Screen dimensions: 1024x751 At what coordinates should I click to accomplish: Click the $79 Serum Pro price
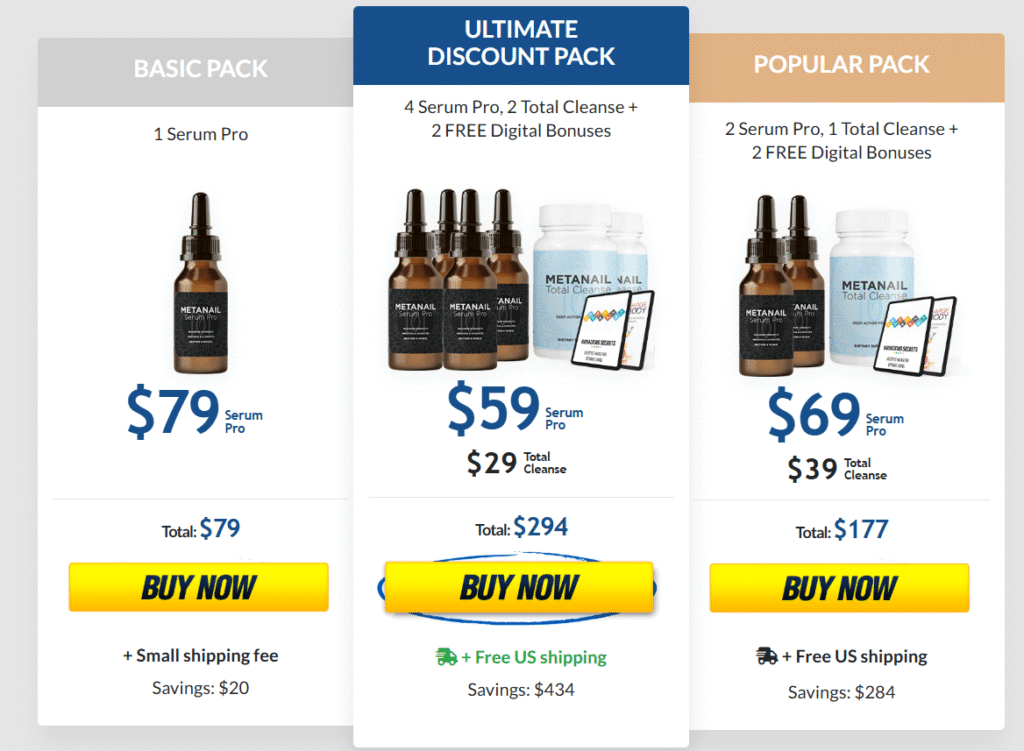[x=195, y=411]
